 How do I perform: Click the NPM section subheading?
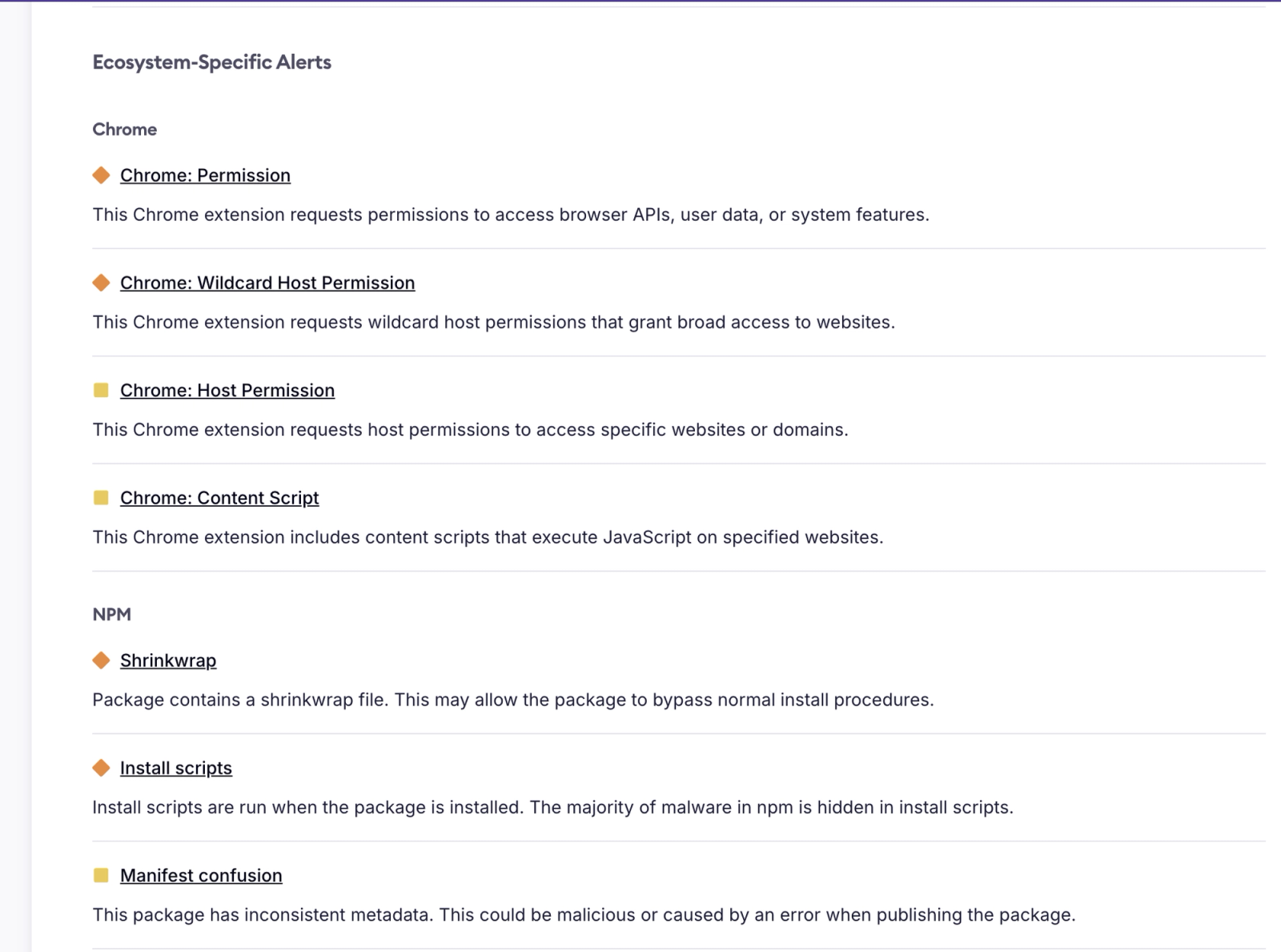pos(111,614)
